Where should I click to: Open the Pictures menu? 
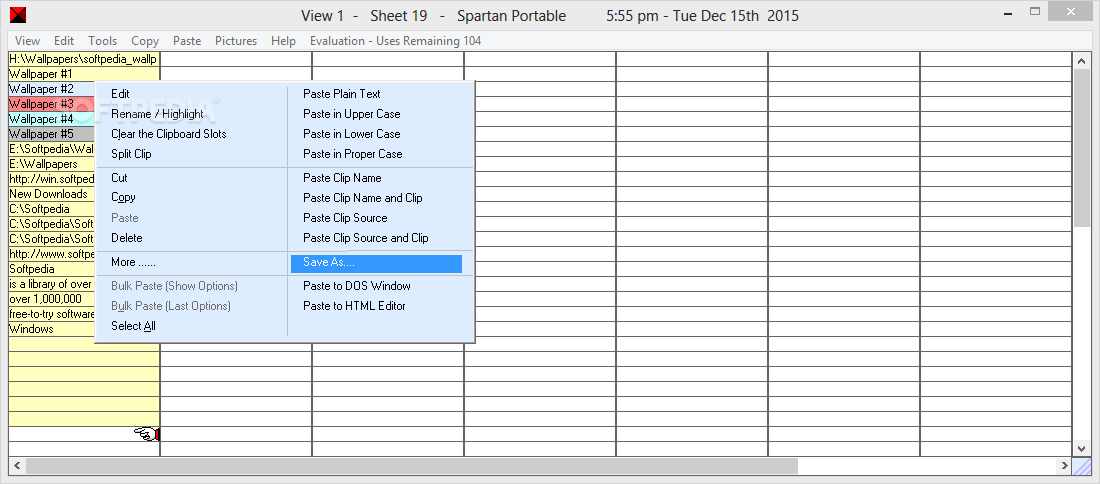coord(236,41)
